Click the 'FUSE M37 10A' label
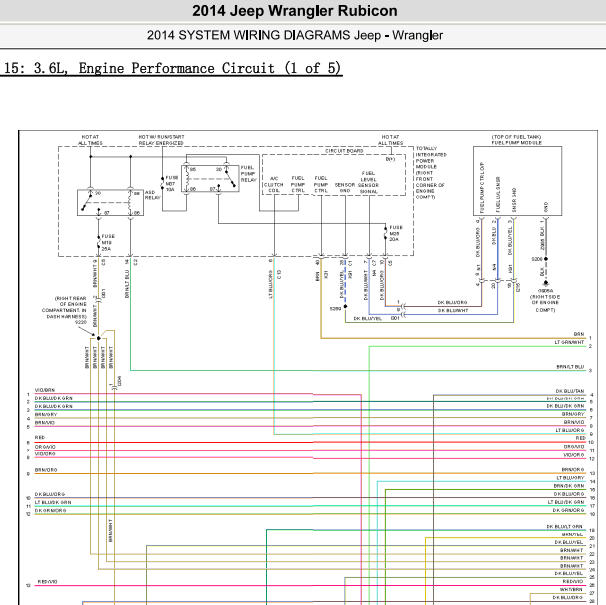This screenshot has height=605, width=606. [x=172, y=184]
